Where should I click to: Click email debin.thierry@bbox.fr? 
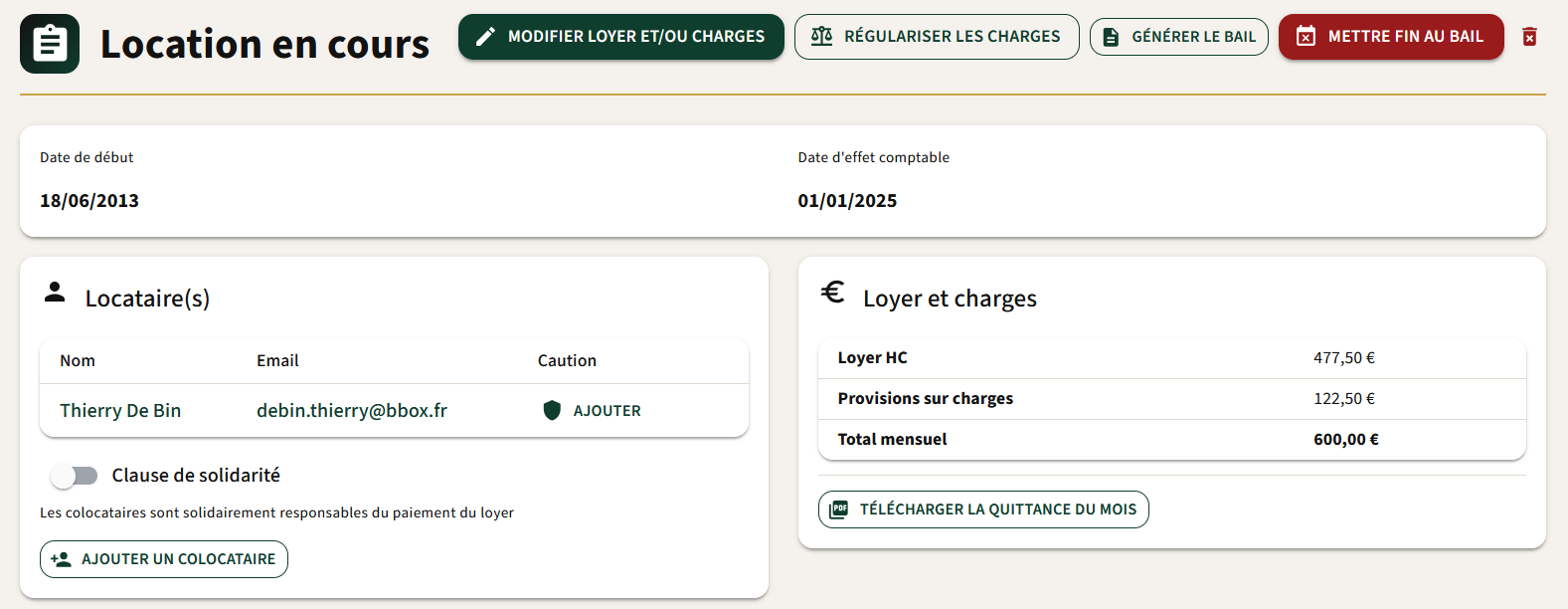click(352, 411)
